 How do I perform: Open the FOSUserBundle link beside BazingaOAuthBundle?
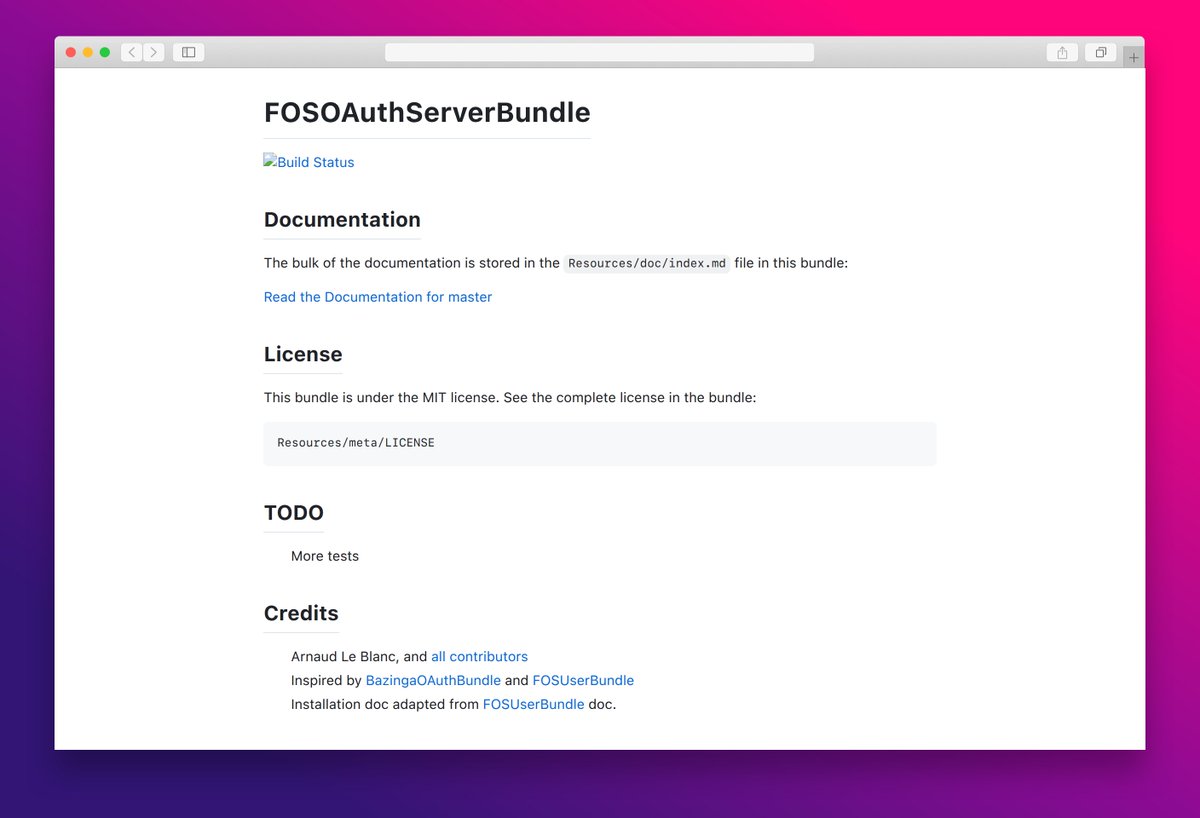(x=583, y=680)
